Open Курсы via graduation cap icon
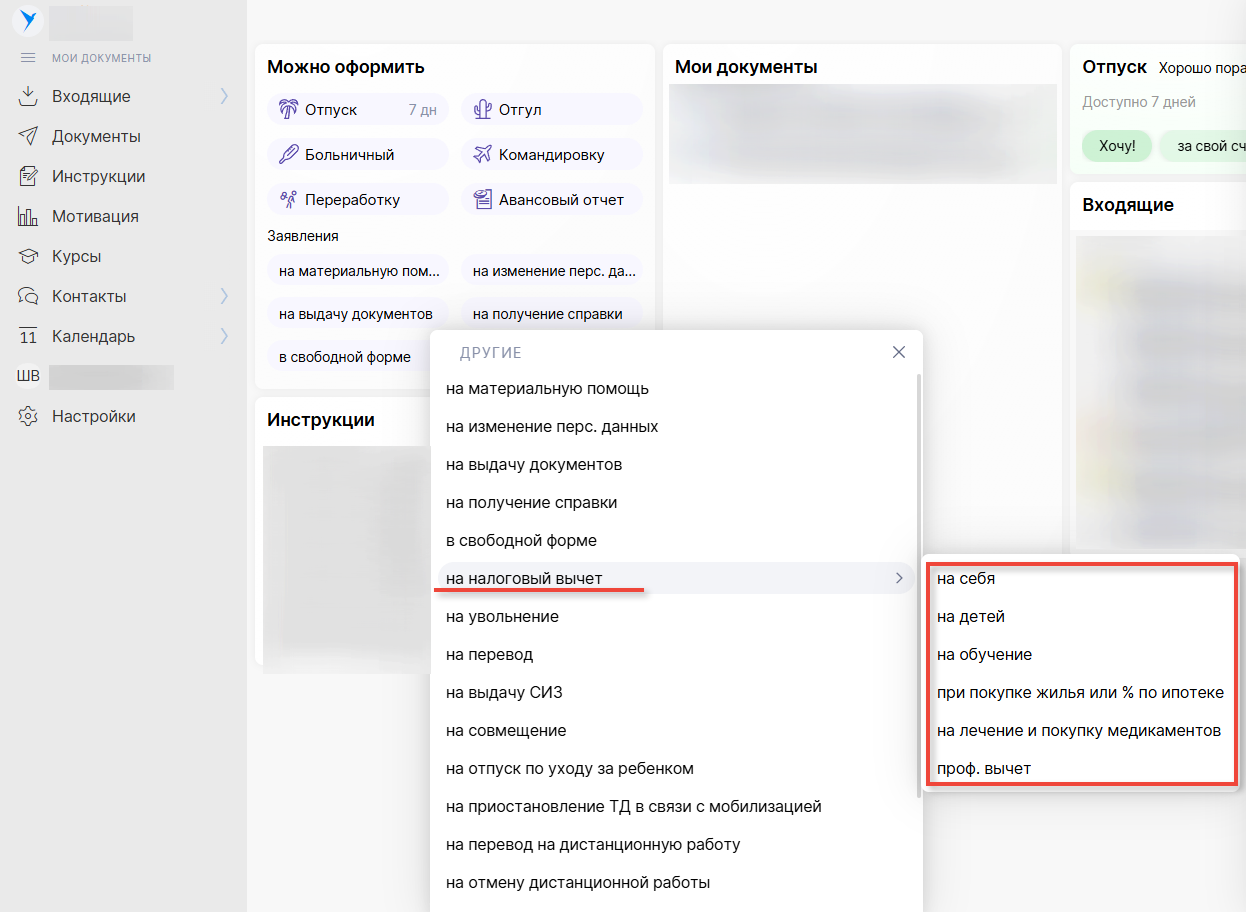This screenshot has width=1246, height=912. click(x=28, y=256)
